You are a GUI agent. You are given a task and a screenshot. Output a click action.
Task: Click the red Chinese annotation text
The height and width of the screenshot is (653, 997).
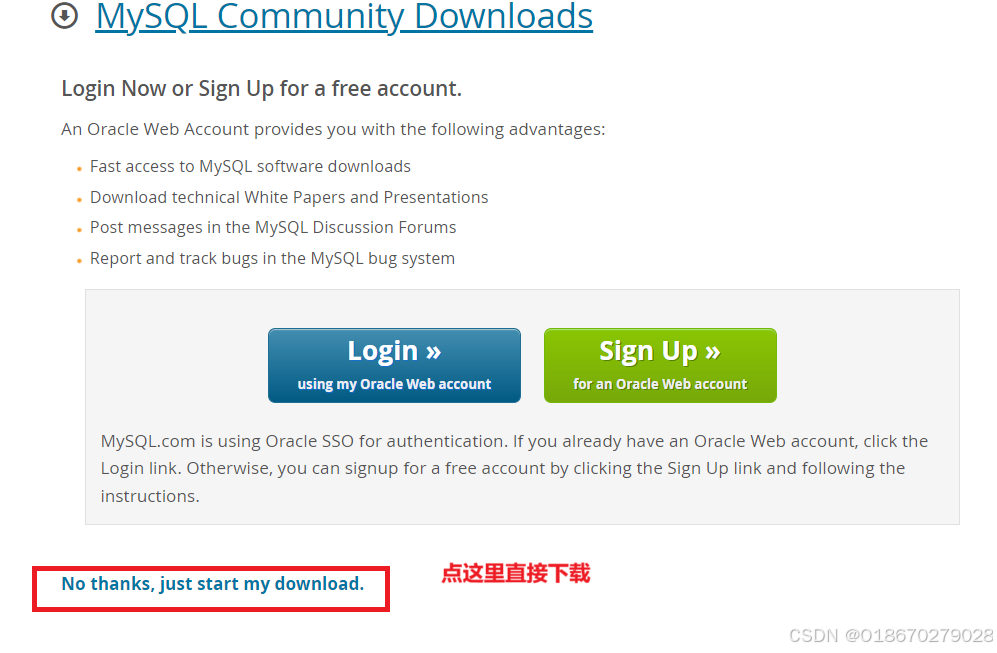516,573
